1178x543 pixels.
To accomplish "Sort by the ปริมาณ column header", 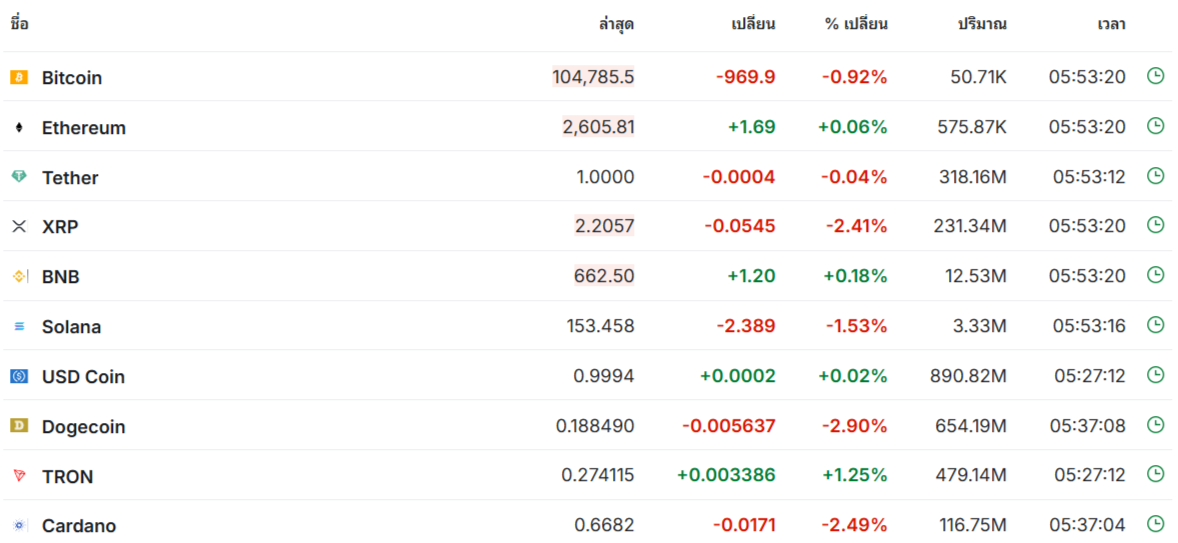I will (982, 24).
